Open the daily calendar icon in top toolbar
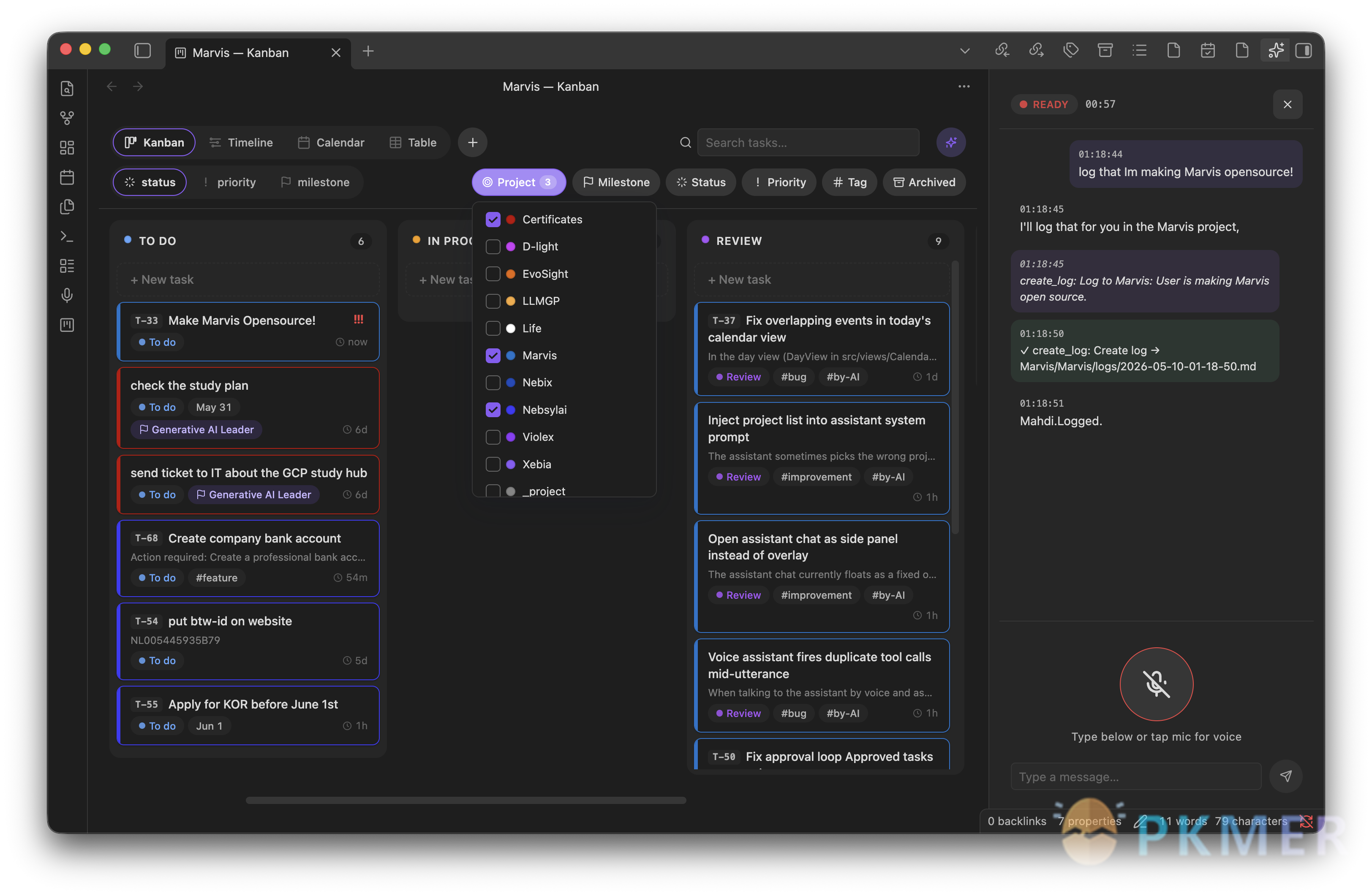This screenshot has width=1372, height=896. (1208, 51)
